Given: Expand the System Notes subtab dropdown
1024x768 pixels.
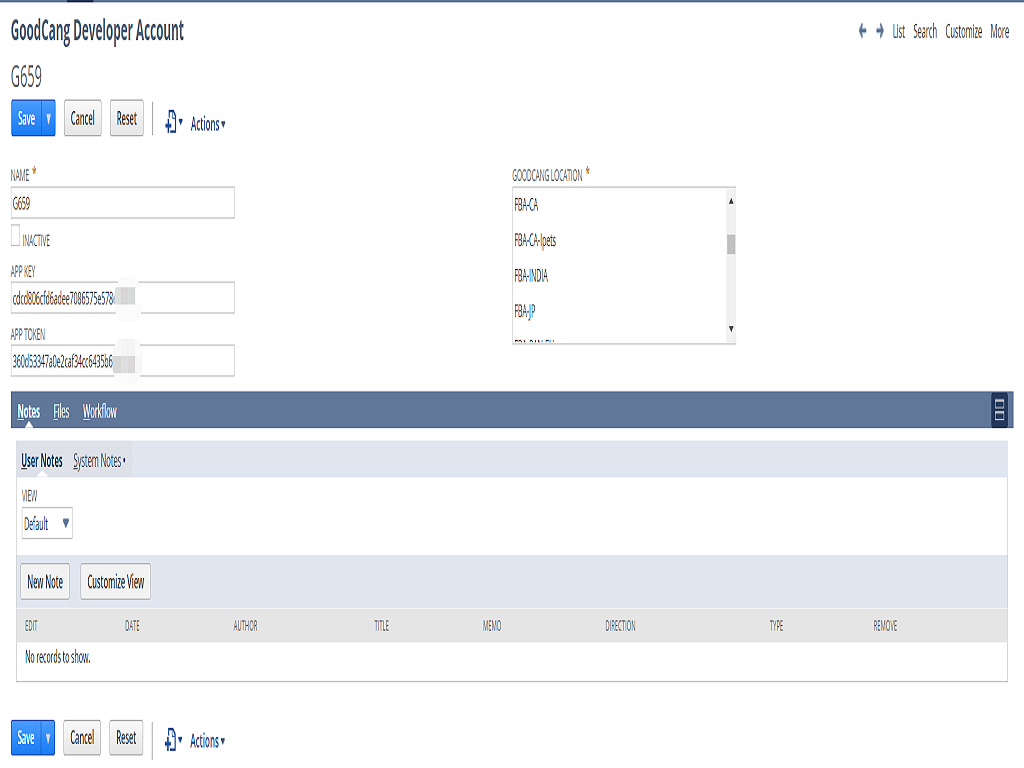Looking at the screenshot, I should [99, 461].
